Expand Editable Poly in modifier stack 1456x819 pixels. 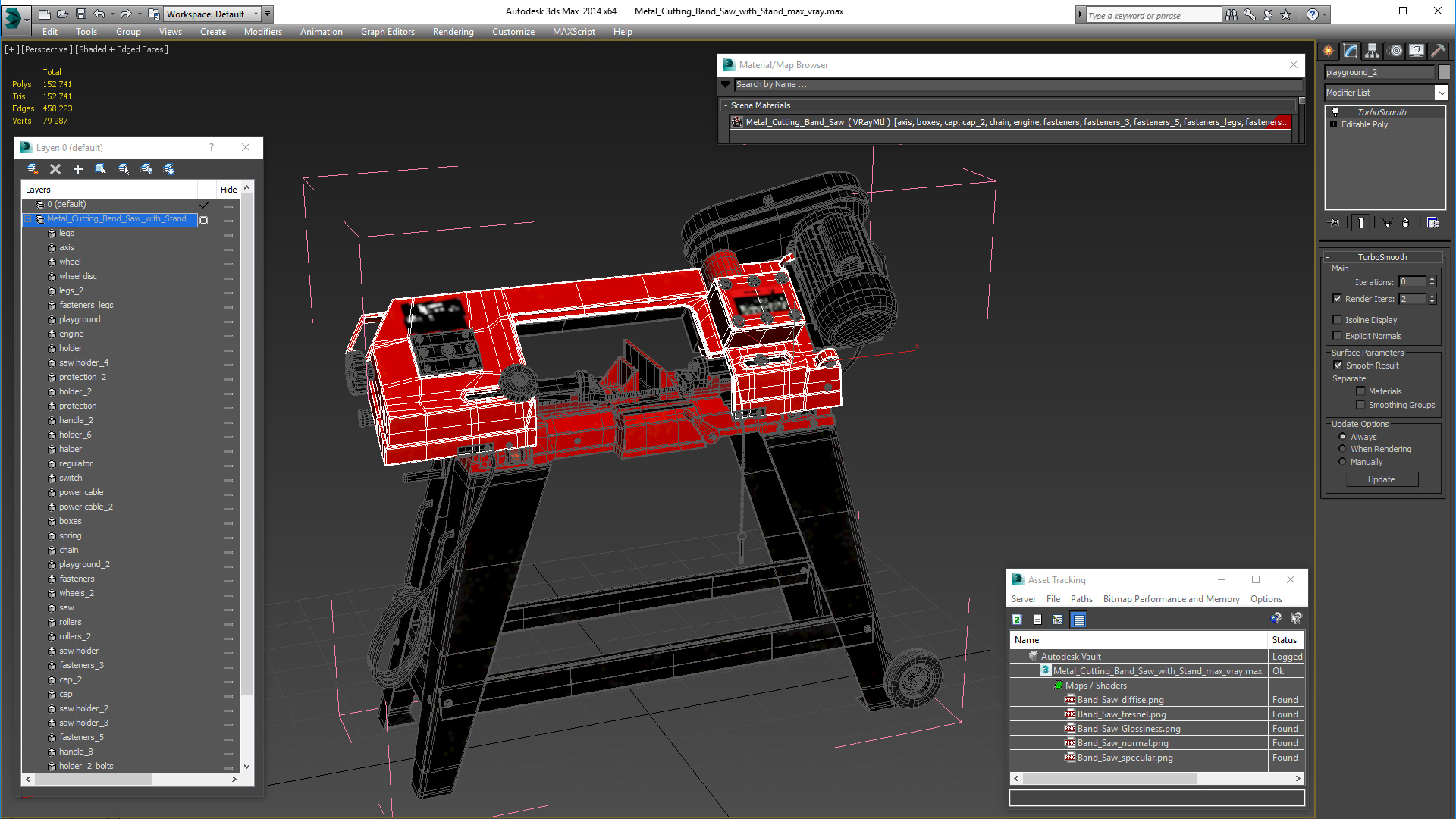pos(1333,124)
